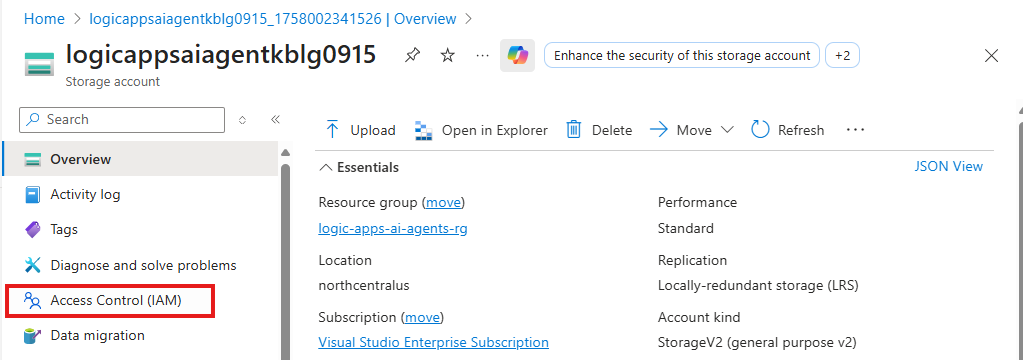Toggle expand-collapse of menu groups
Viewport: 1023px width, 360px height.
click(242, 120)
